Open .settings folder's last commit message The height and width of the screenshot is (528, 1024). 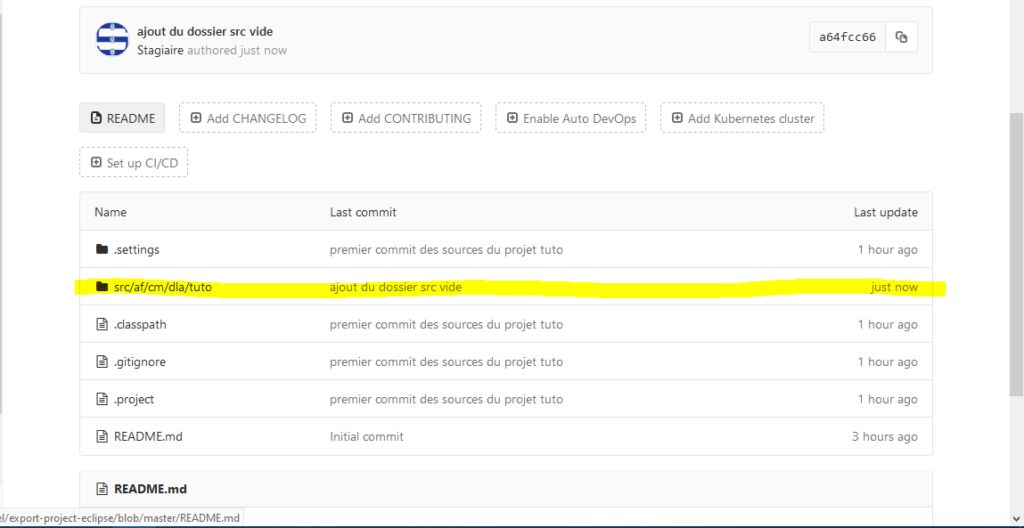click(446, 249)
